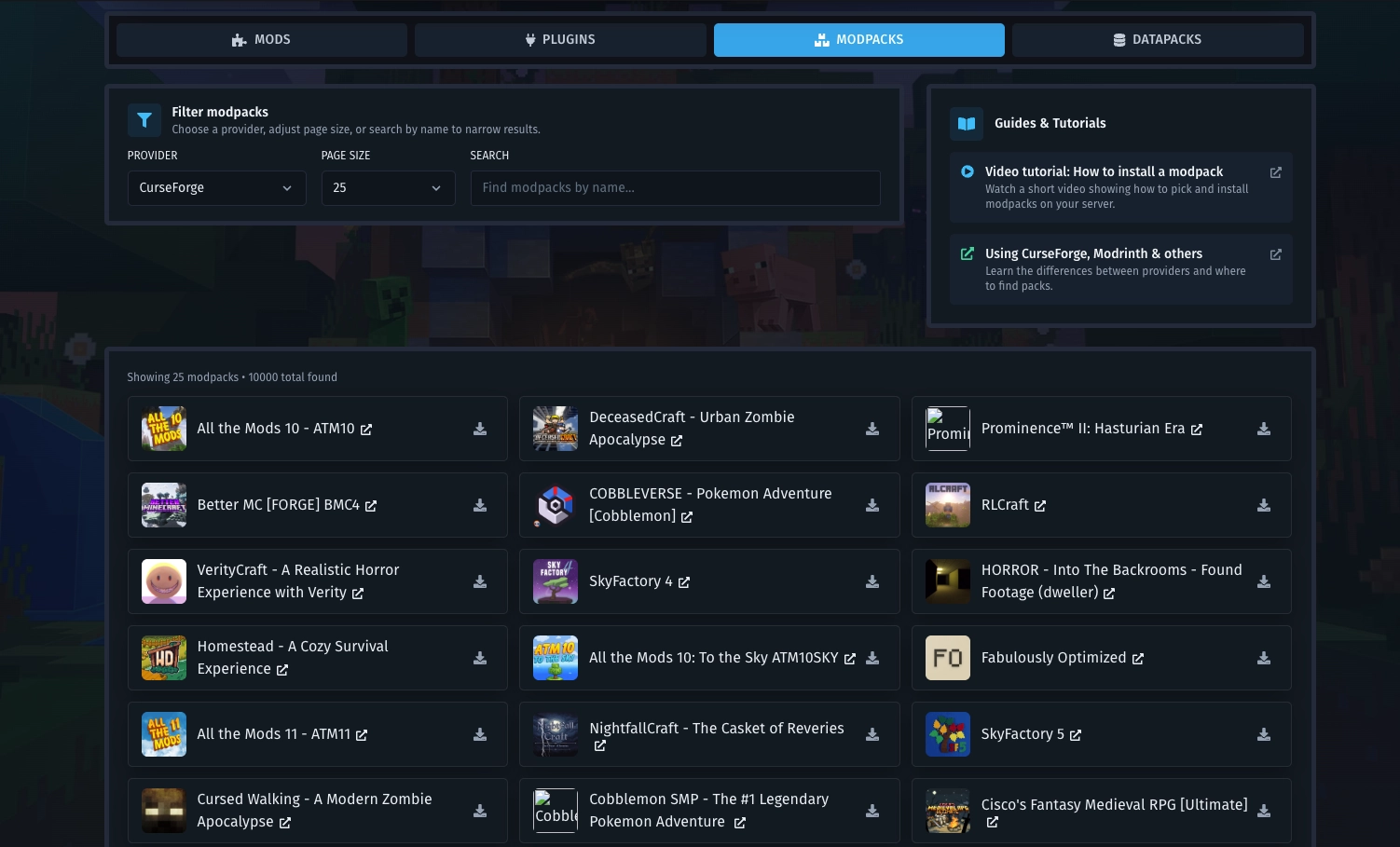Download Better MC [FORGE] BMC4 modpack
Viewport: 1400px width, 847px height.
coord(480,505)
